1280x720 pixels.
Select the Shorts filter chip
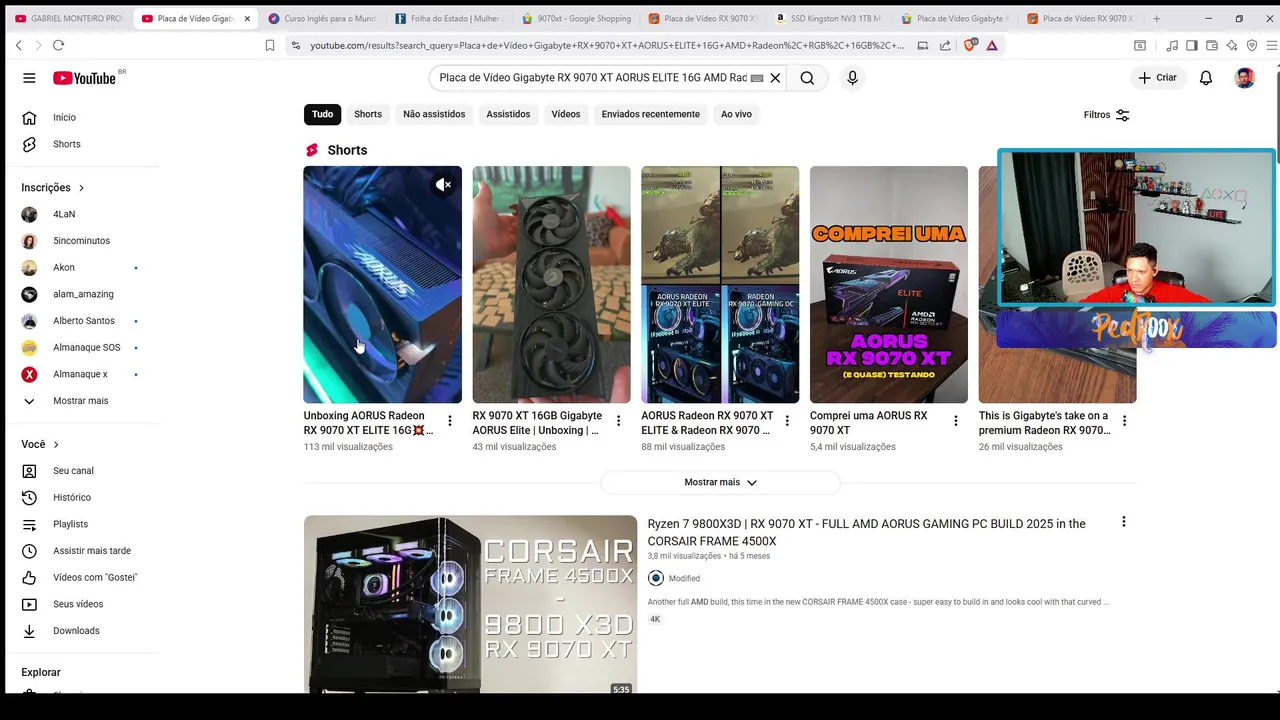368,114
